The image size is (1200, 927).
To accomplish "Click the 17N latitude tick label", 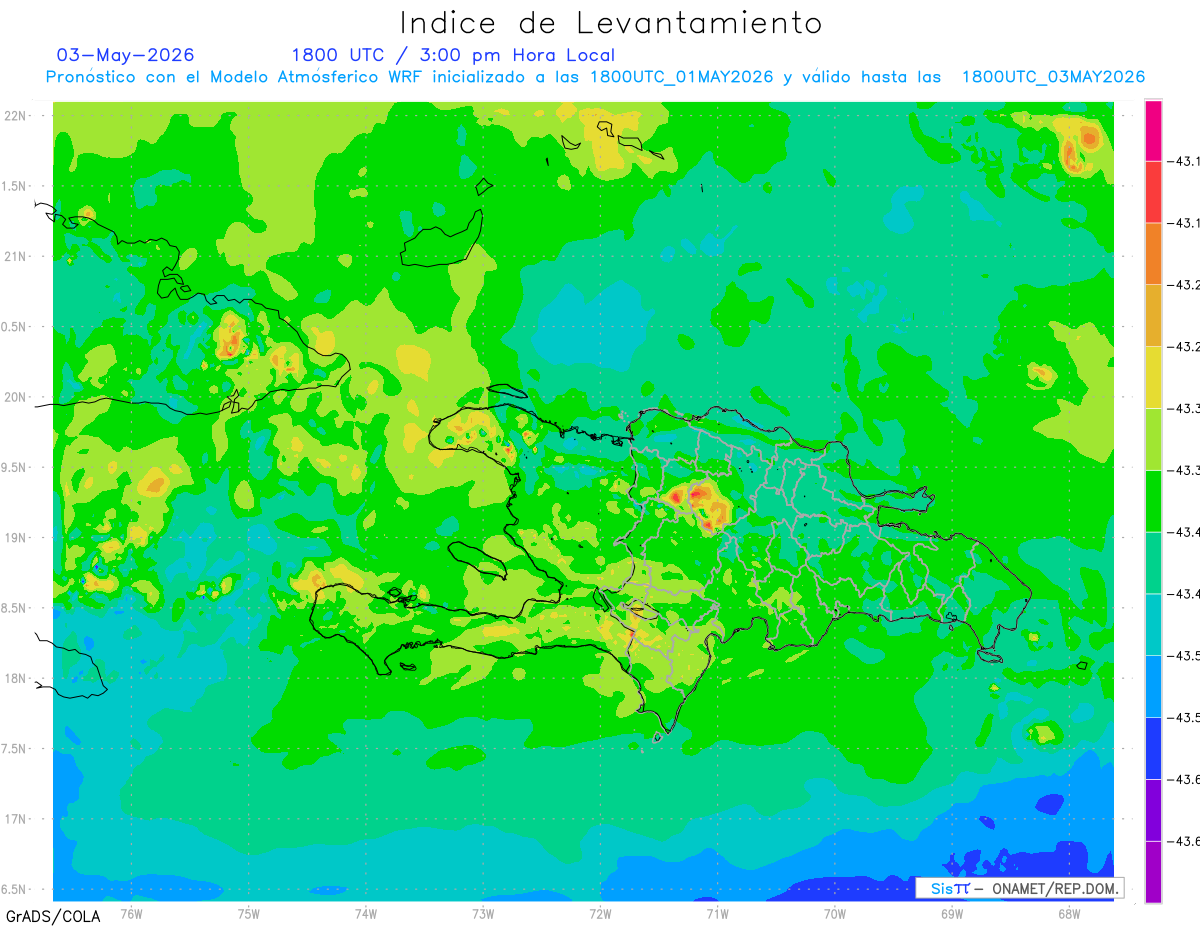I will pyautogui.click(x=16, y=819).
